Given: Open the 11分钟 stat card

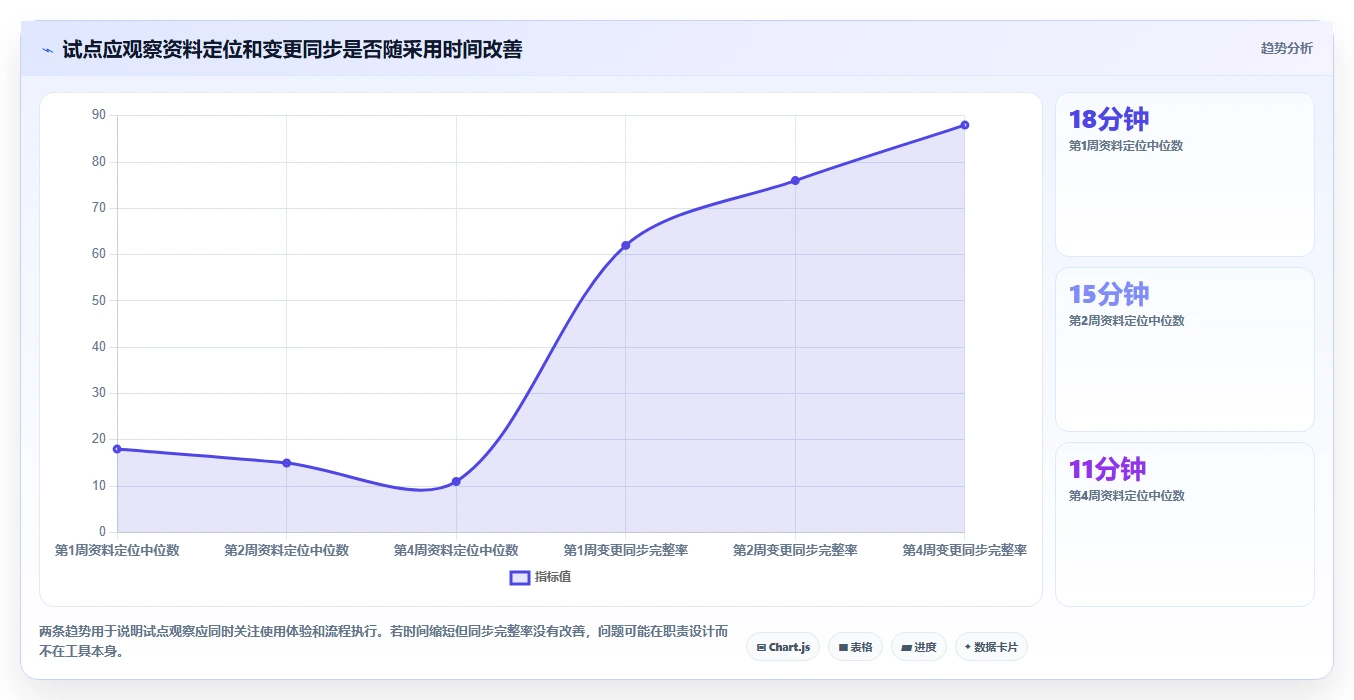Looking at the screenshot, I should pos(1185,525).
